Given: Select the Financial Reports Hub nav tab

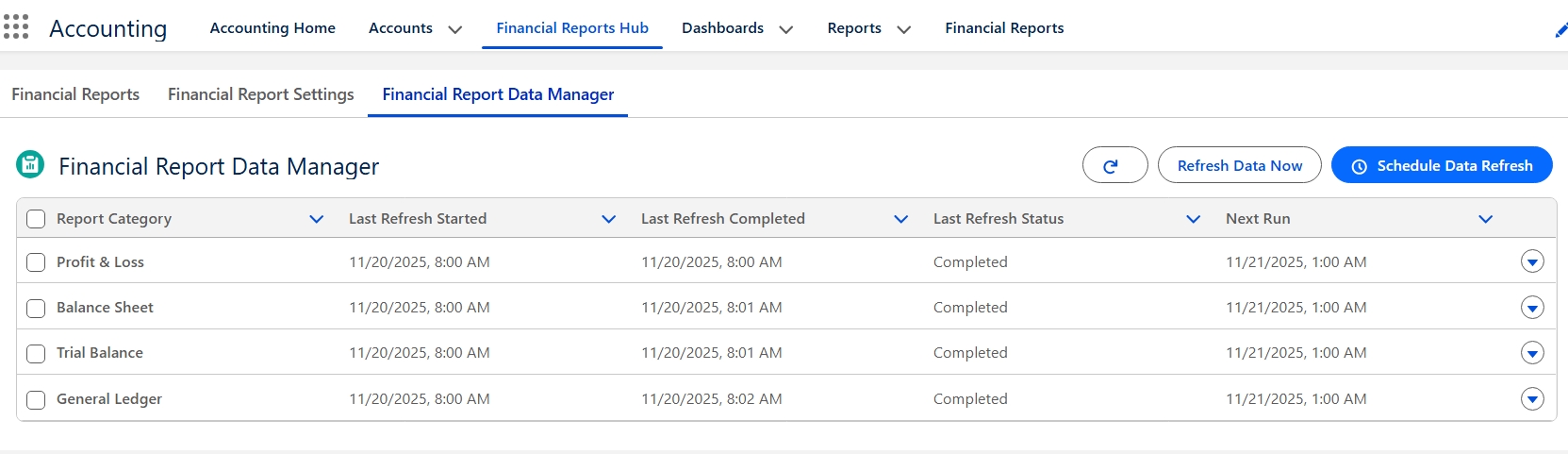Looking at the screenshot, I should pyautogui.click(x=572, y=28).
